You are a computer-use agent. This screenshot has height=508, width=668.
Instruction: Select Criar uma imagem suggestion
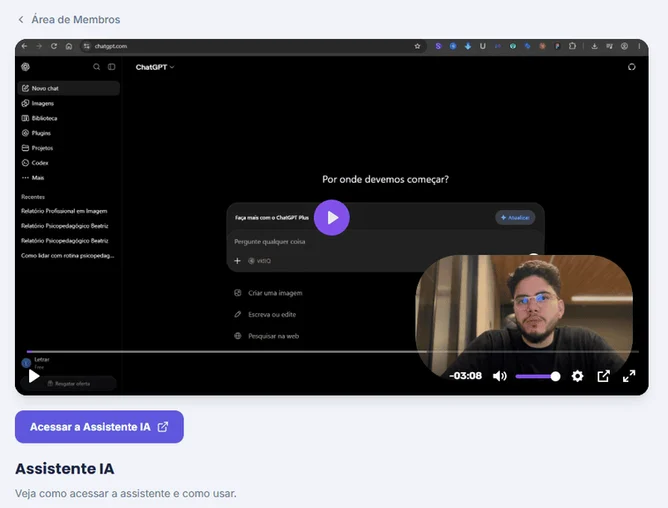[x=268, y=293]
